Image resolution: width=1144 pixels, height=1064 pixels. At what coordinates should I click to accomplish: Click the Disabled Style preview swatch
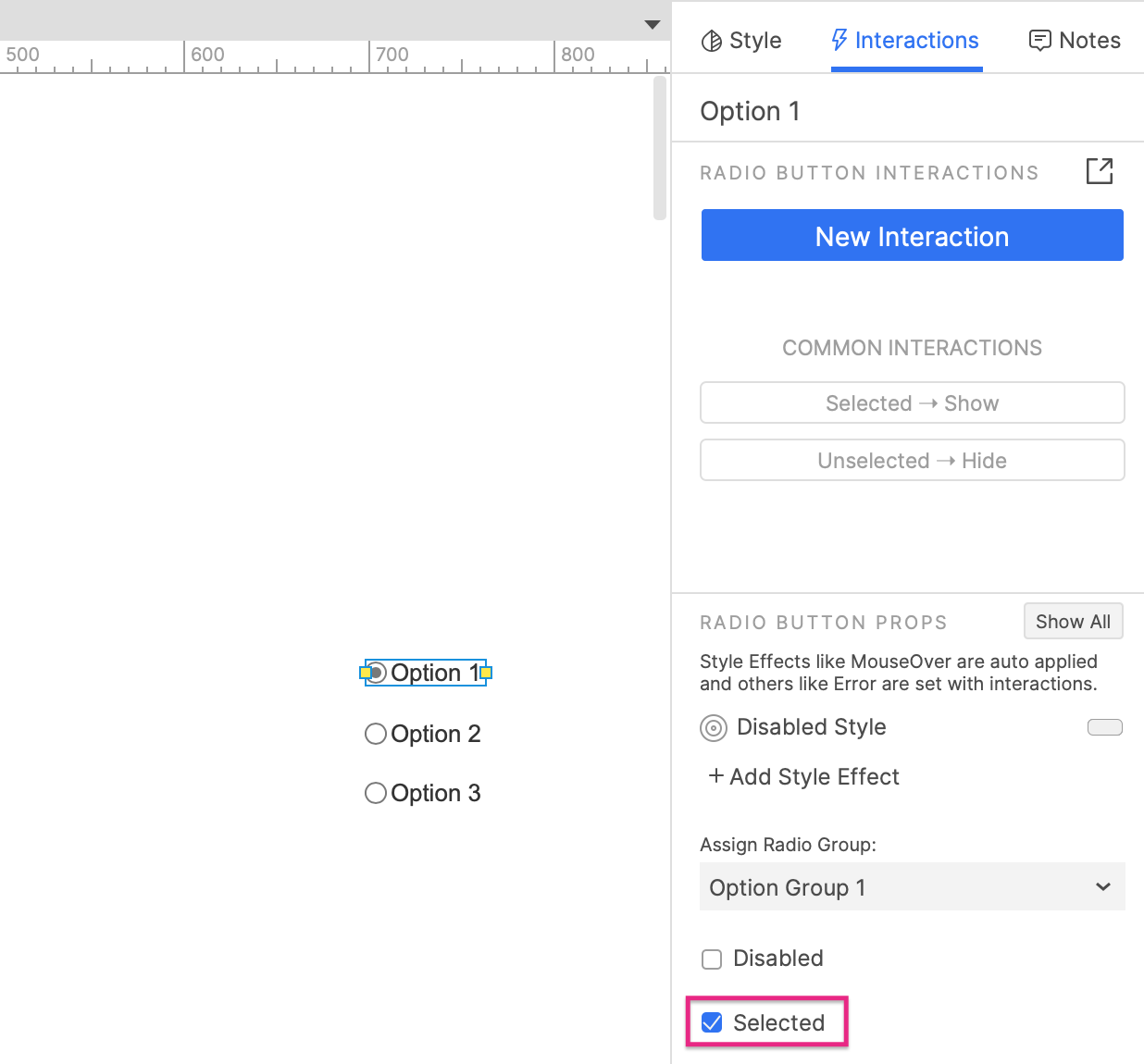pos(1104,727)
